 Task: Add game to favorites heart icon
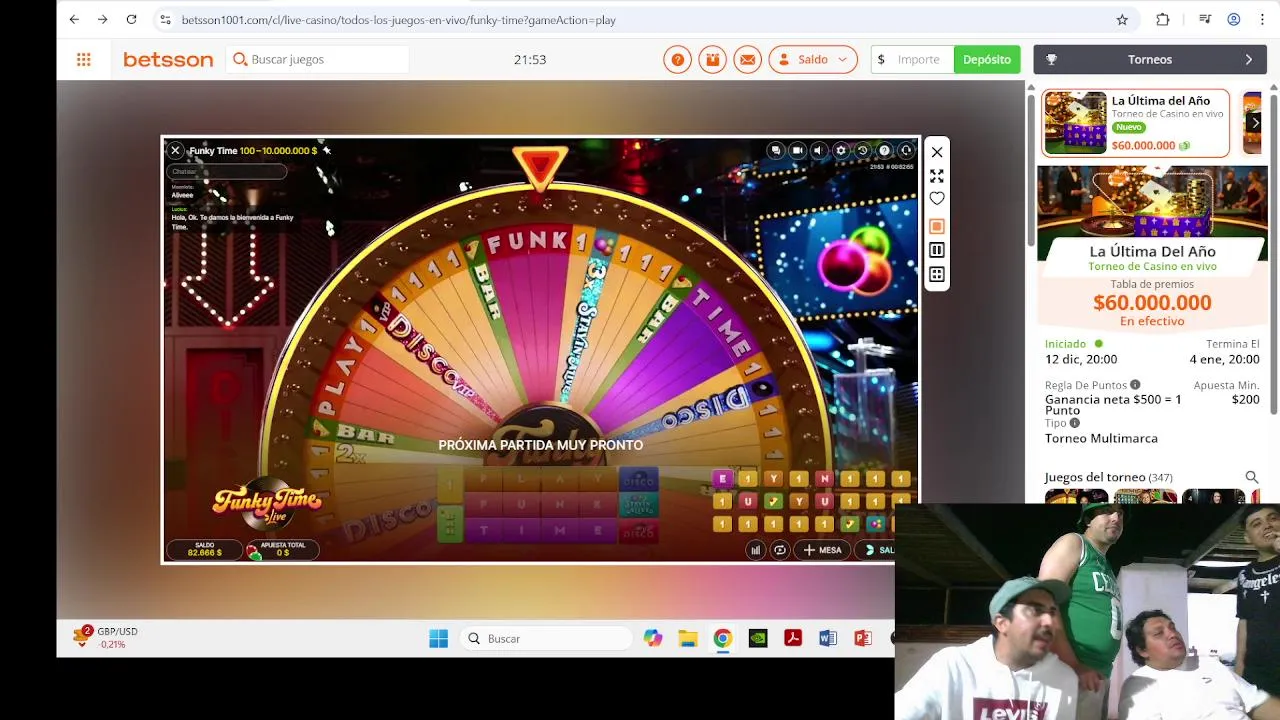pyautogui.click(x=937, y=199)
